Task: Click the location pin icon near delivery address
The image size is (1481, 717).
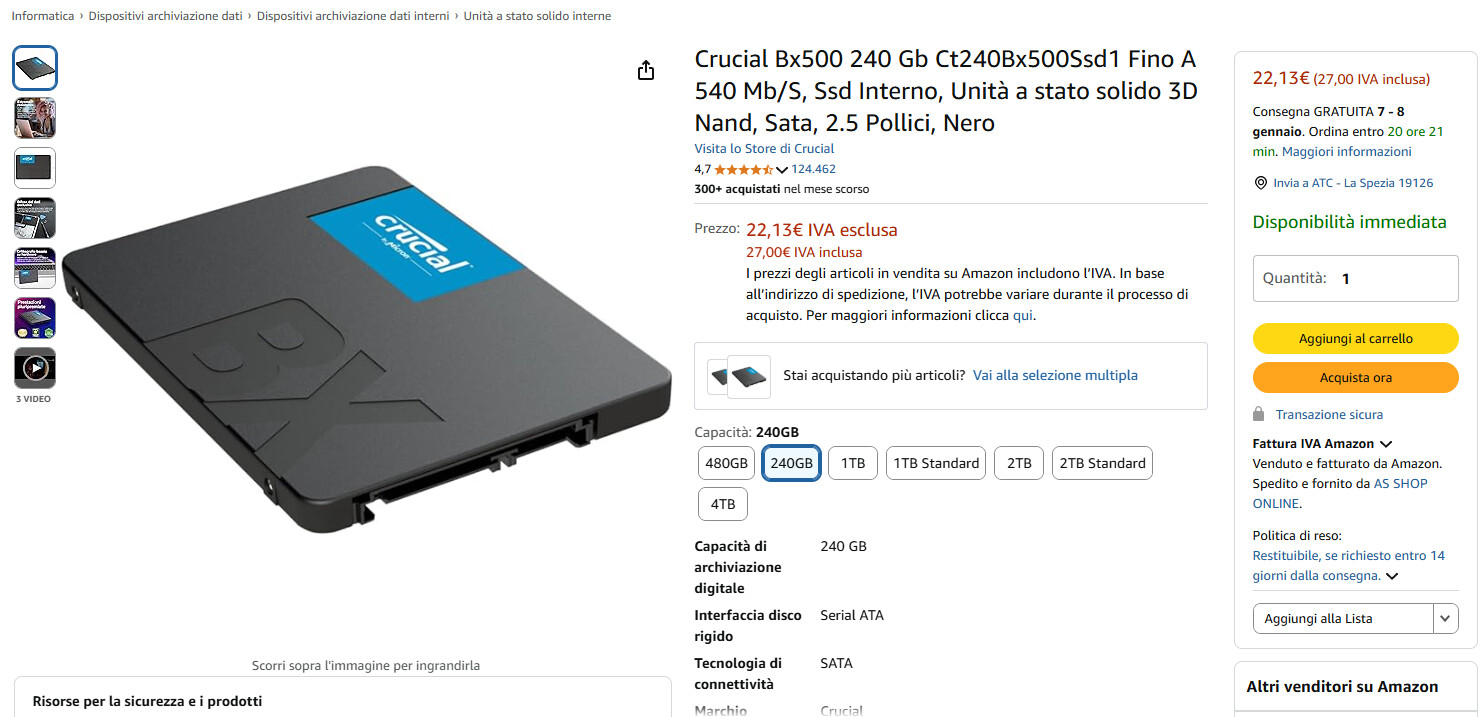Action: pos(1260,183)
